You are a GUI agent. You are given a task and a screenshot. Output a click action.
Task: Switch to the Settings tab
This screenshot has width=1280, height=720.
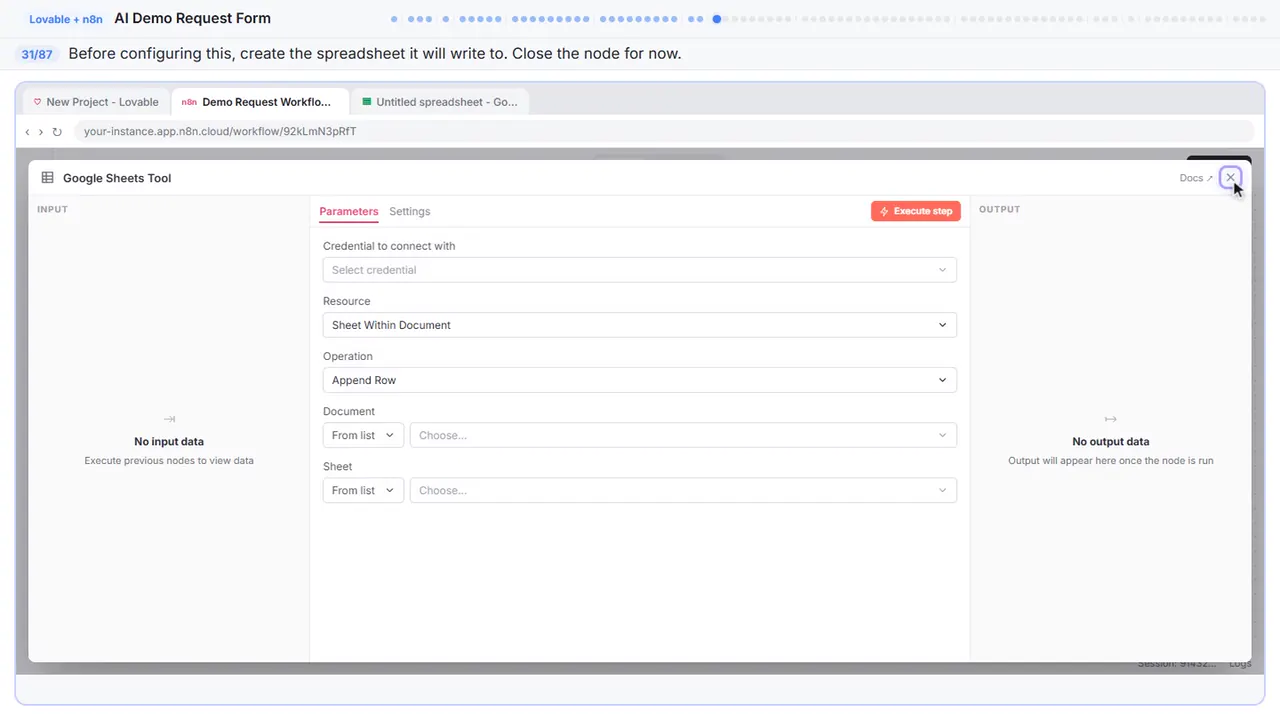(x=410, y=211)
